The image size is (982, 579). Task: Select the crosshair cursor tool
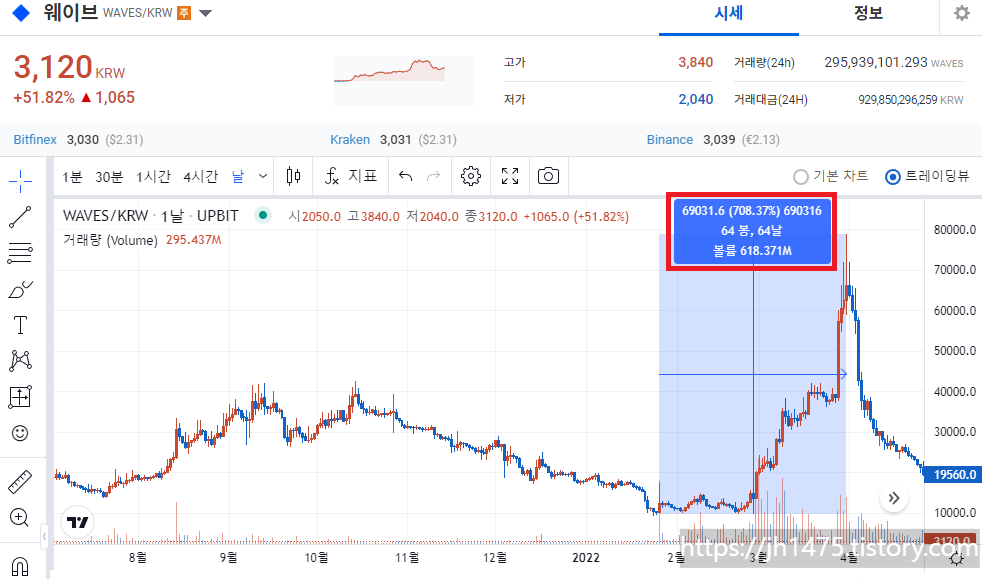click(20, 181)
